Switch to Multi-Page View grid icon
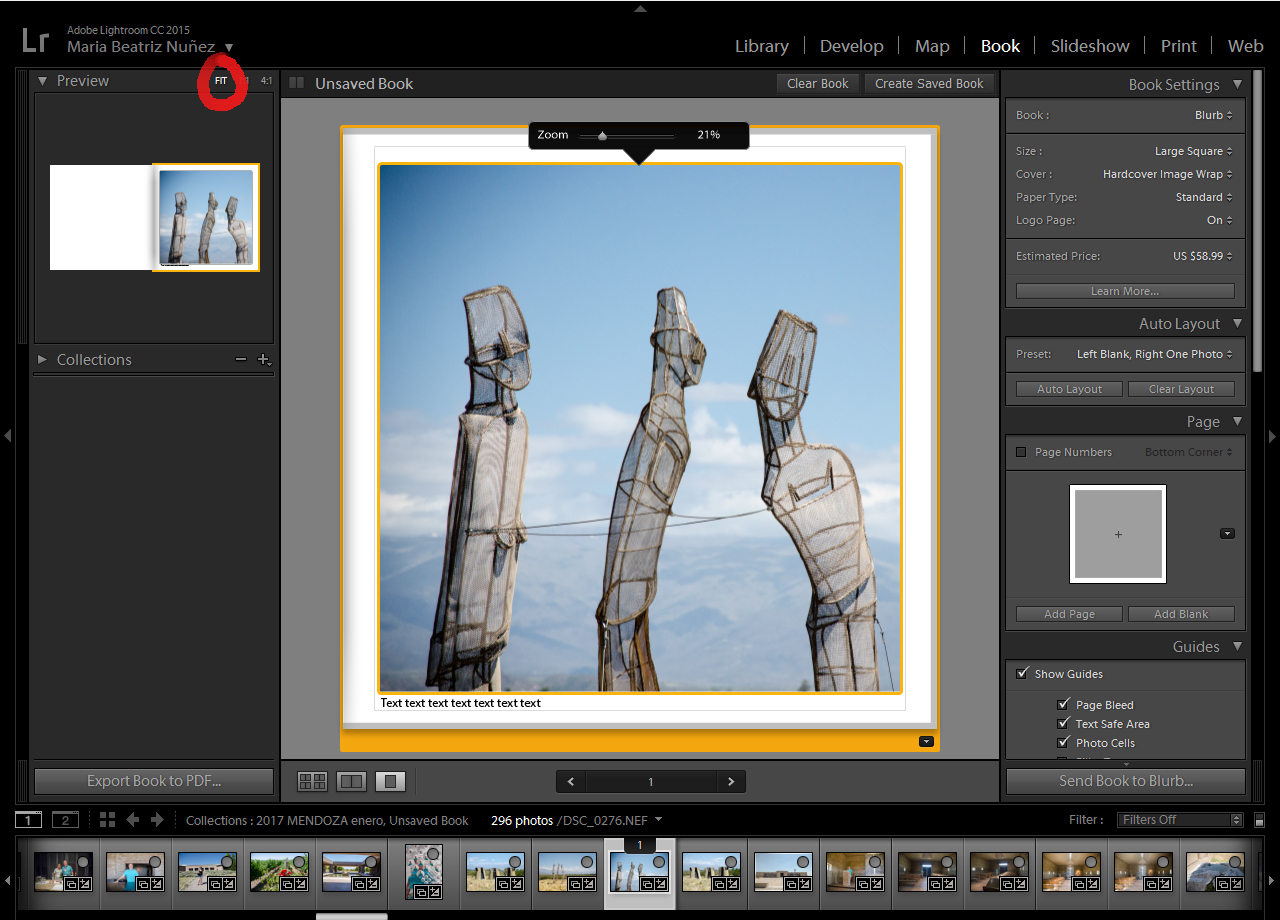This screenshot has height=920, width=1280. point(313,781)
